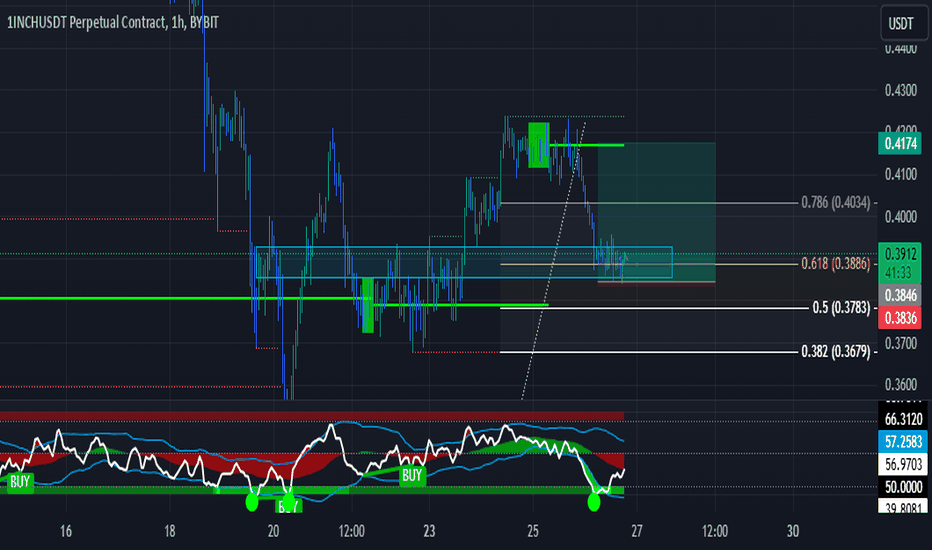Viewport: 932px width, 550px height.
Task: Click the BUY signal label near date 23
Action: (412, 475)
